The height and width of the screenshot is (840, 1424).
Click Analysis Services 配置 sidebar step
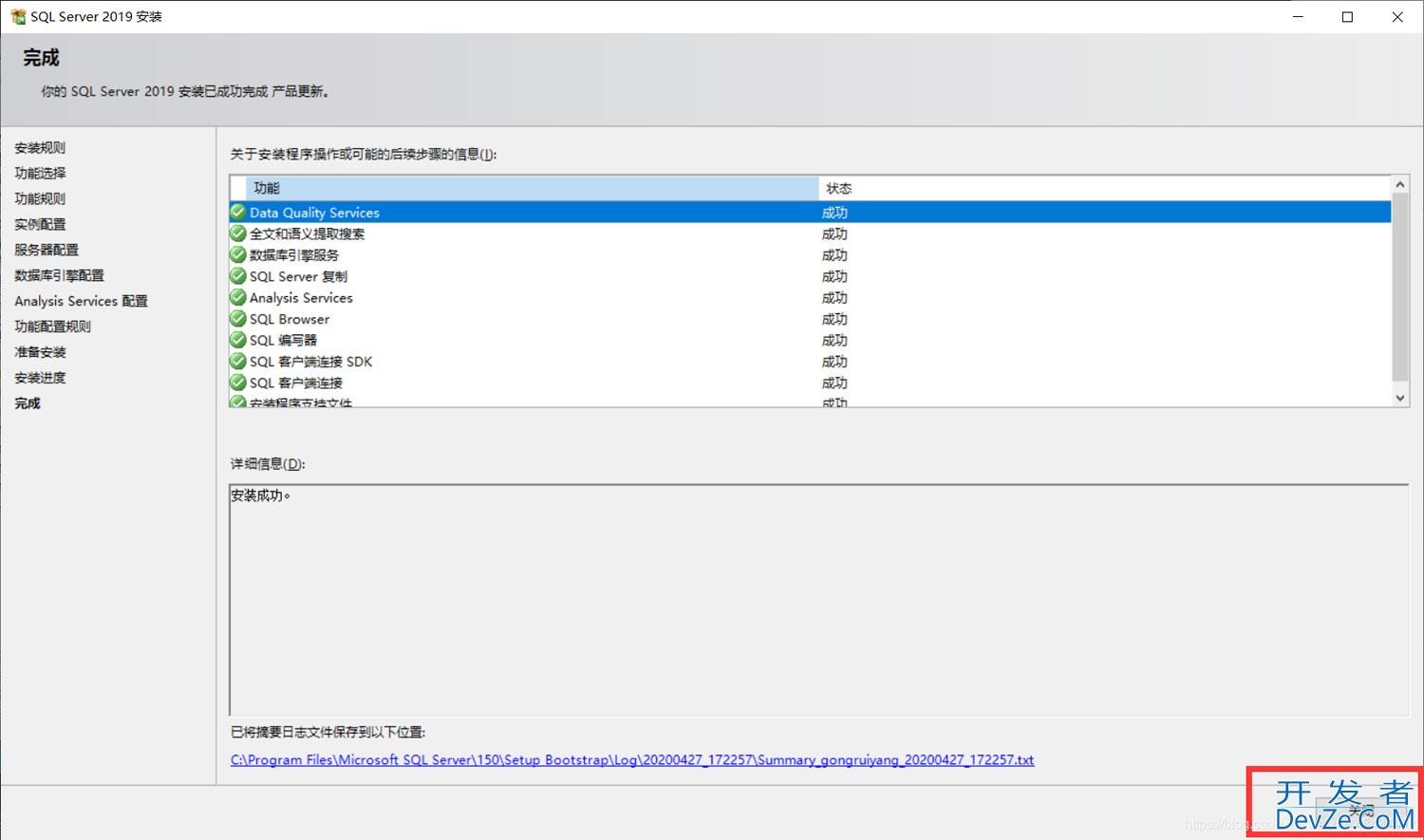(81, 301)
